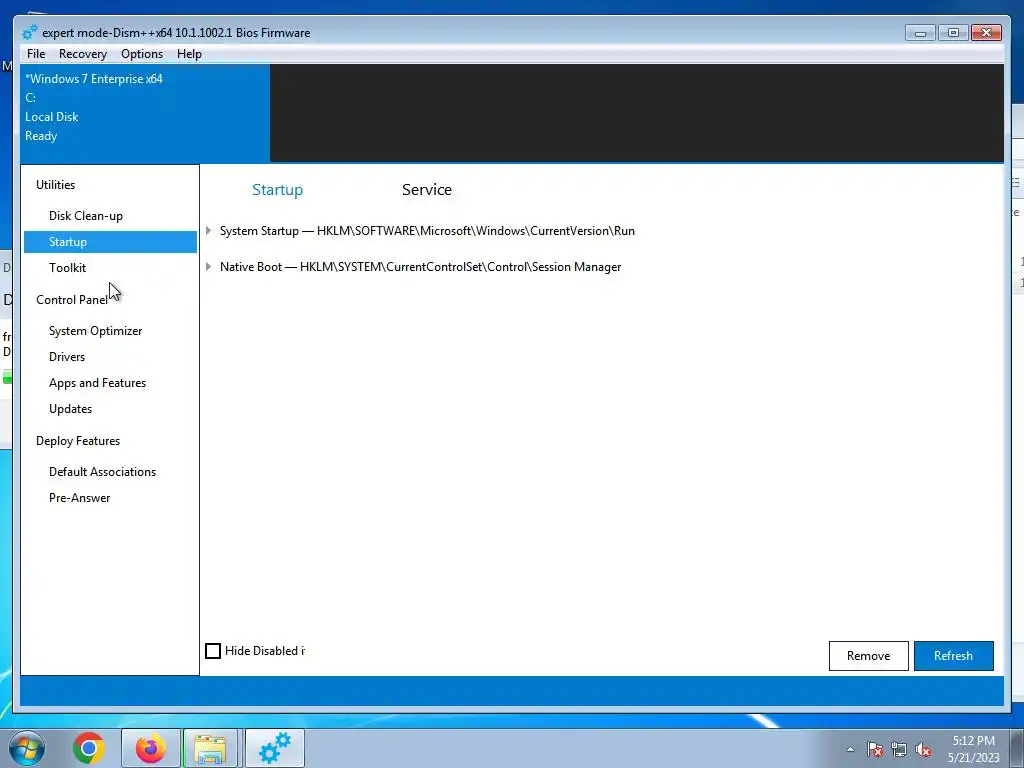Select System Startup HKLM Run row text
Image resolution: width=1024 pixels, height=768 pixels.
[427, 231]
